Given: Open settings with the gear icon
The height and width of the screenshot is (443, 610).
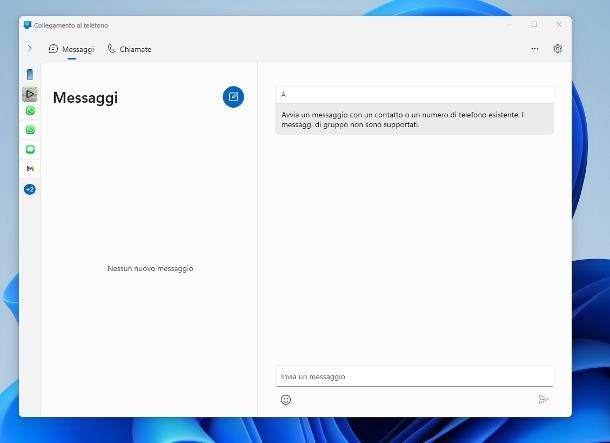Looking at the screenshot, I should (x=557, y=49).
